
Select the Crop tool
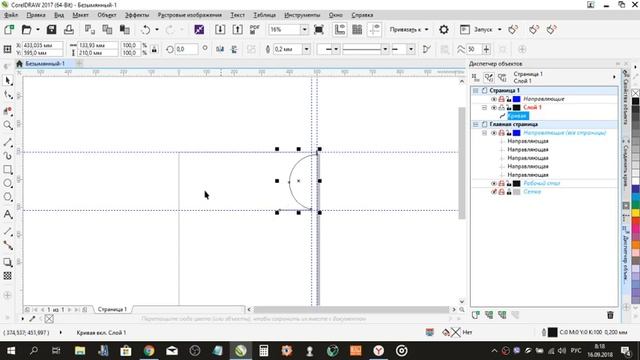(8, 111)
